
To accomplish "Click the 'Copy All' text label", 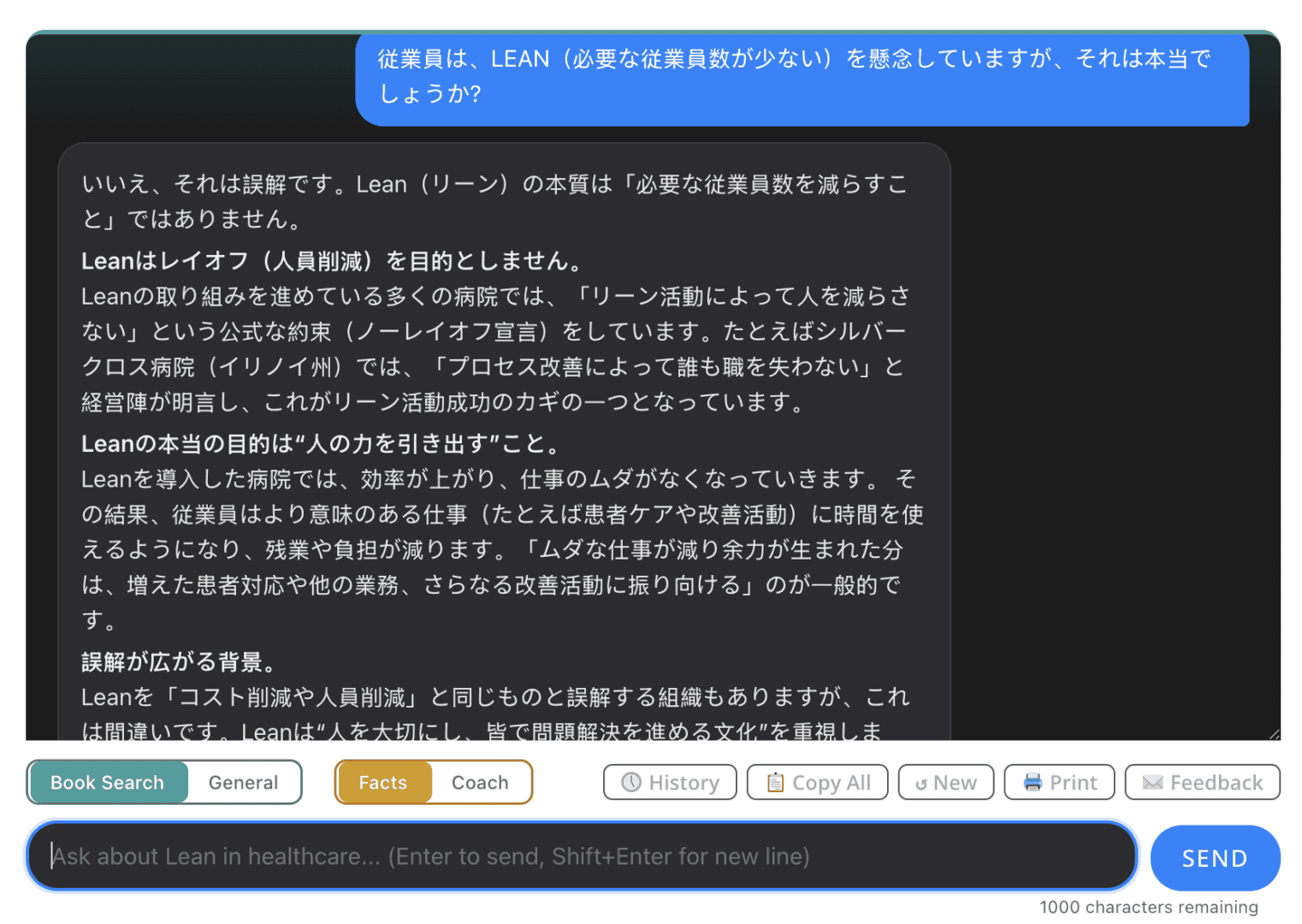I will 831,782.
